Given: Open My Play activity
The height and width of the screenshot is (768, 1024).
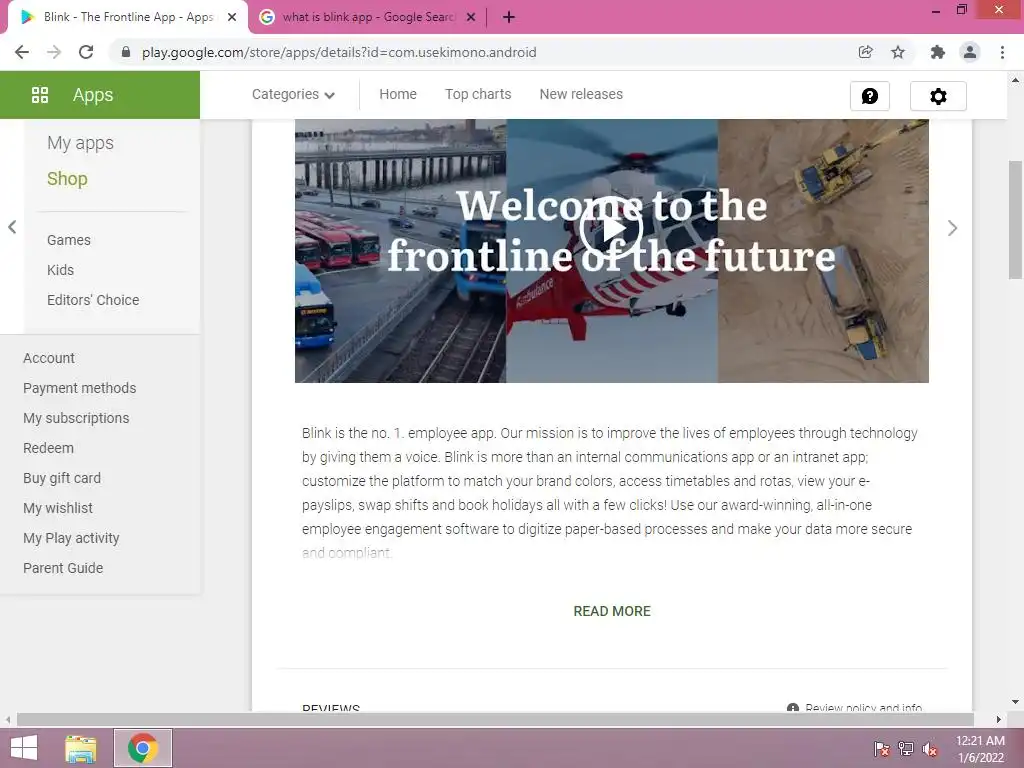Looking at the screenshot, I should [71, 538].
